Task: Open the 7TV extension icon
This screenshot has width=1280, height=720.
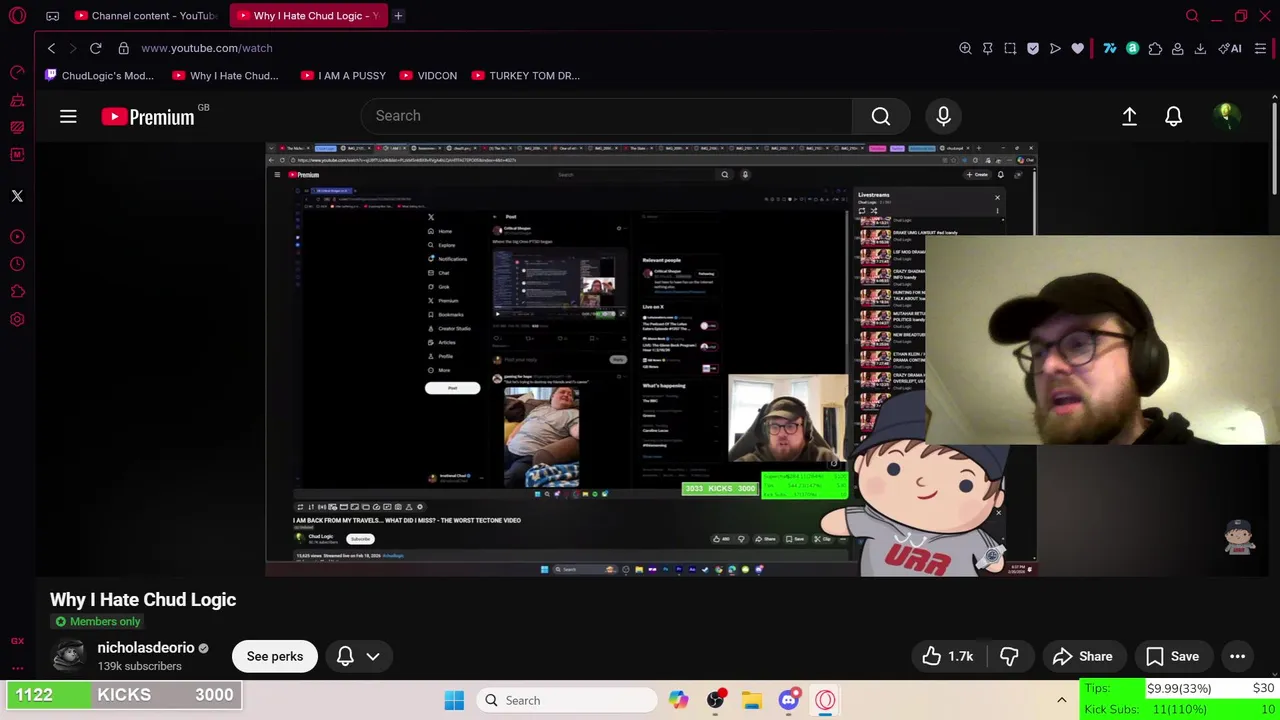Action: [1110, 48]
